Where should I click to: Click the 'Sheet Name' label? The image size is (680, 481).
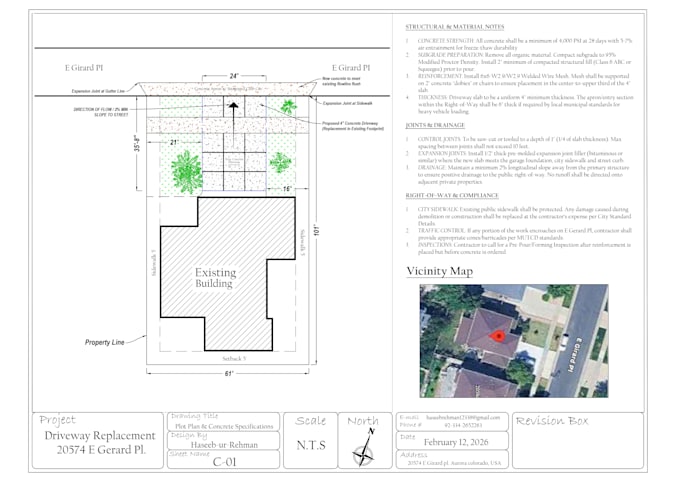click(189, 454)
